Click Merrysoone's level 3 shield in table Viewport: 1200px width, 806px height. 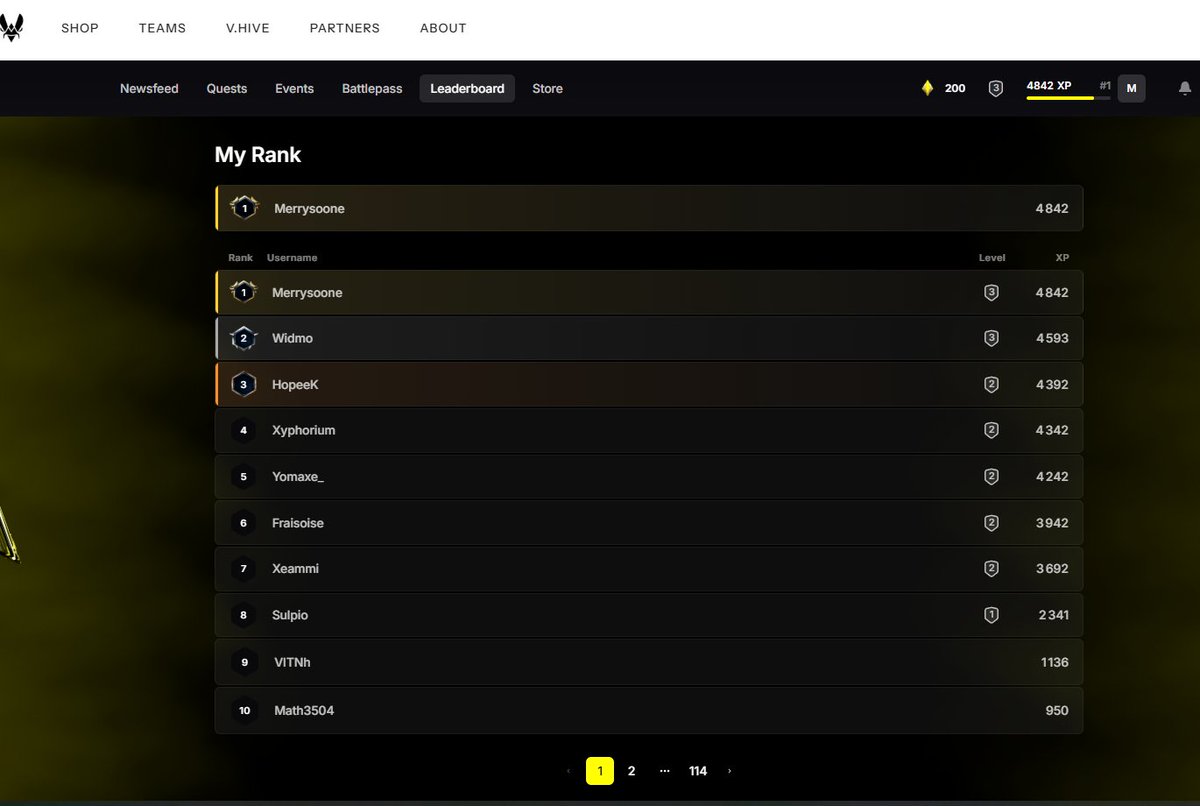click(991, 292)
